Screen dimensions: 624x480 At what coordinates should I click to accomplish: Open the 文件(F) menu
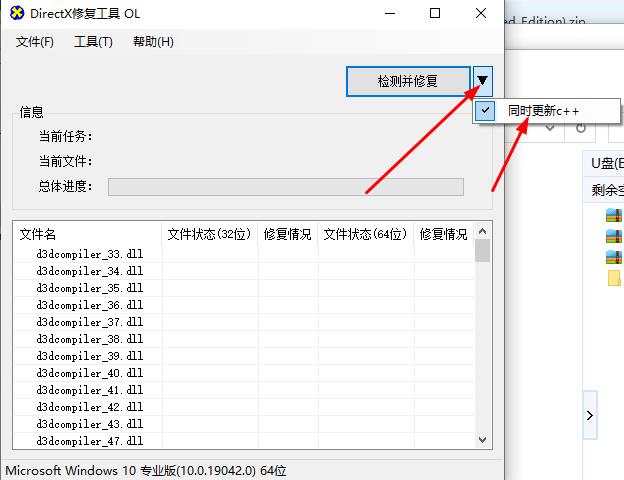tap(35, 41)
